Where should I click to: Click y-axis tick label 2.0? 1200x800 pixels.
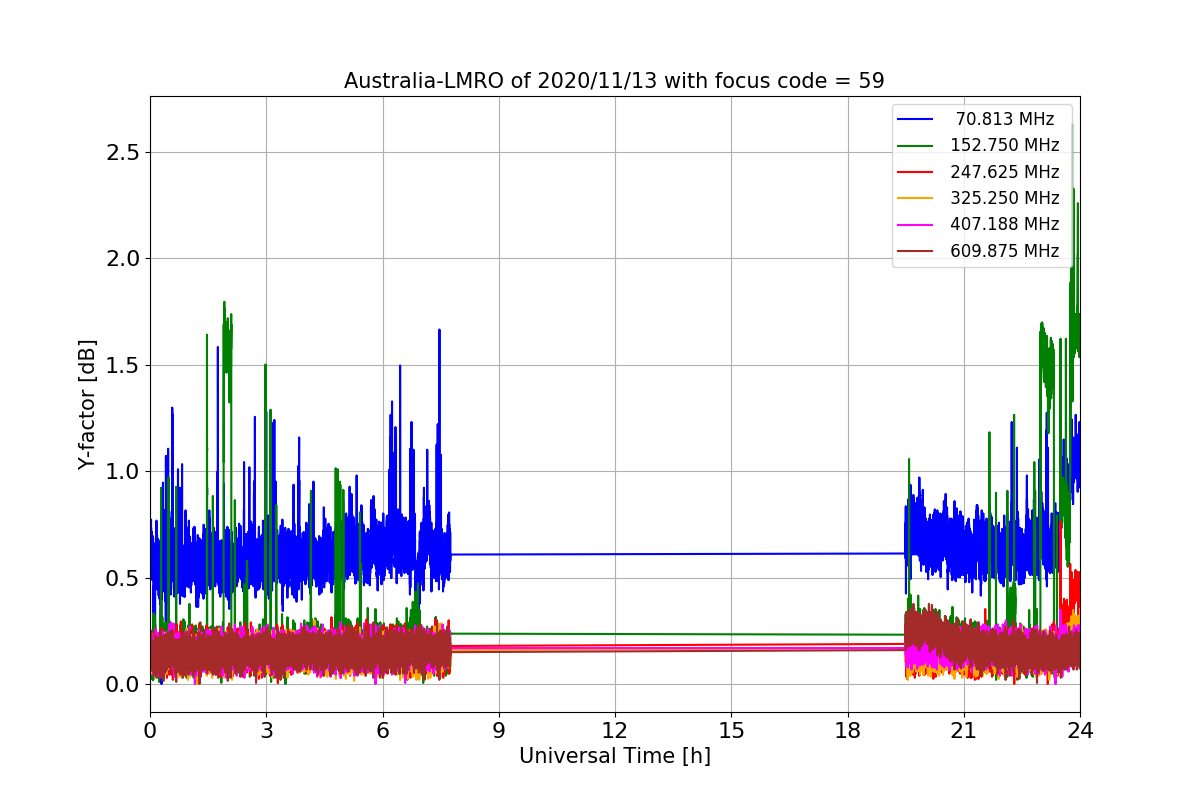coord(123,258)
